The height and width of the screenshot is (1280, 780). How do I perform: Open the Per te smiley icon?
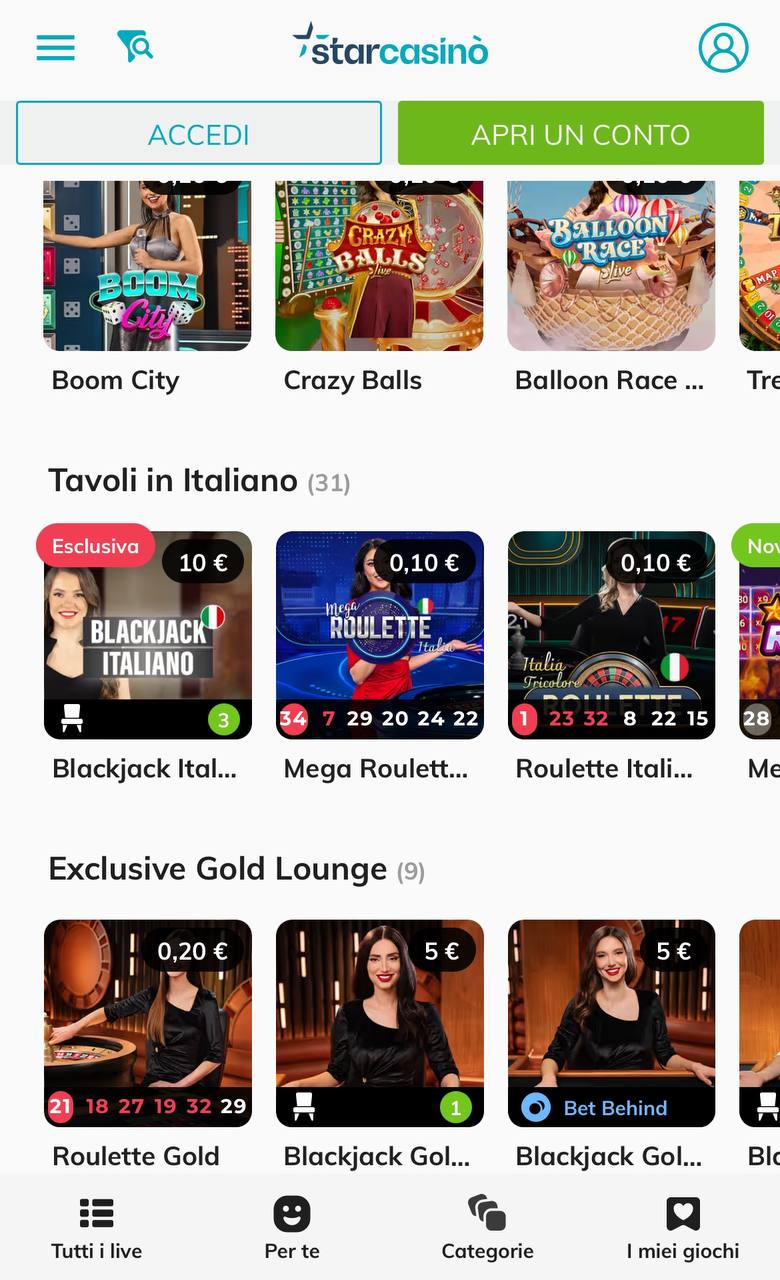[292, 1214]
